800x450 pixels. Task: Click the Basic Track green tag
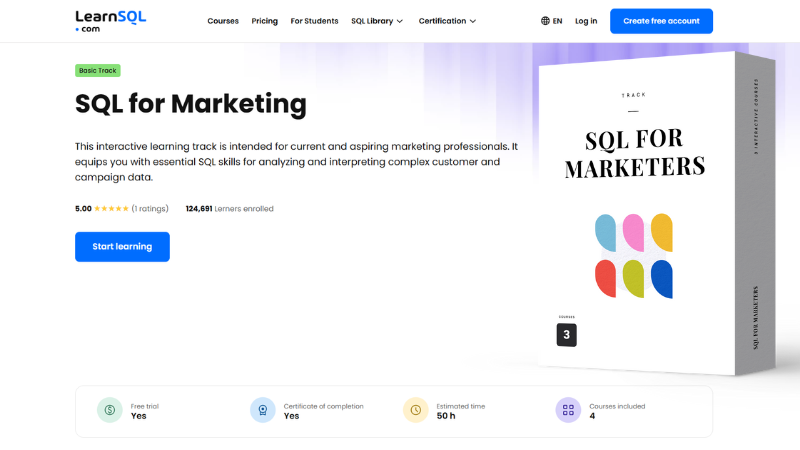(97, 70)
